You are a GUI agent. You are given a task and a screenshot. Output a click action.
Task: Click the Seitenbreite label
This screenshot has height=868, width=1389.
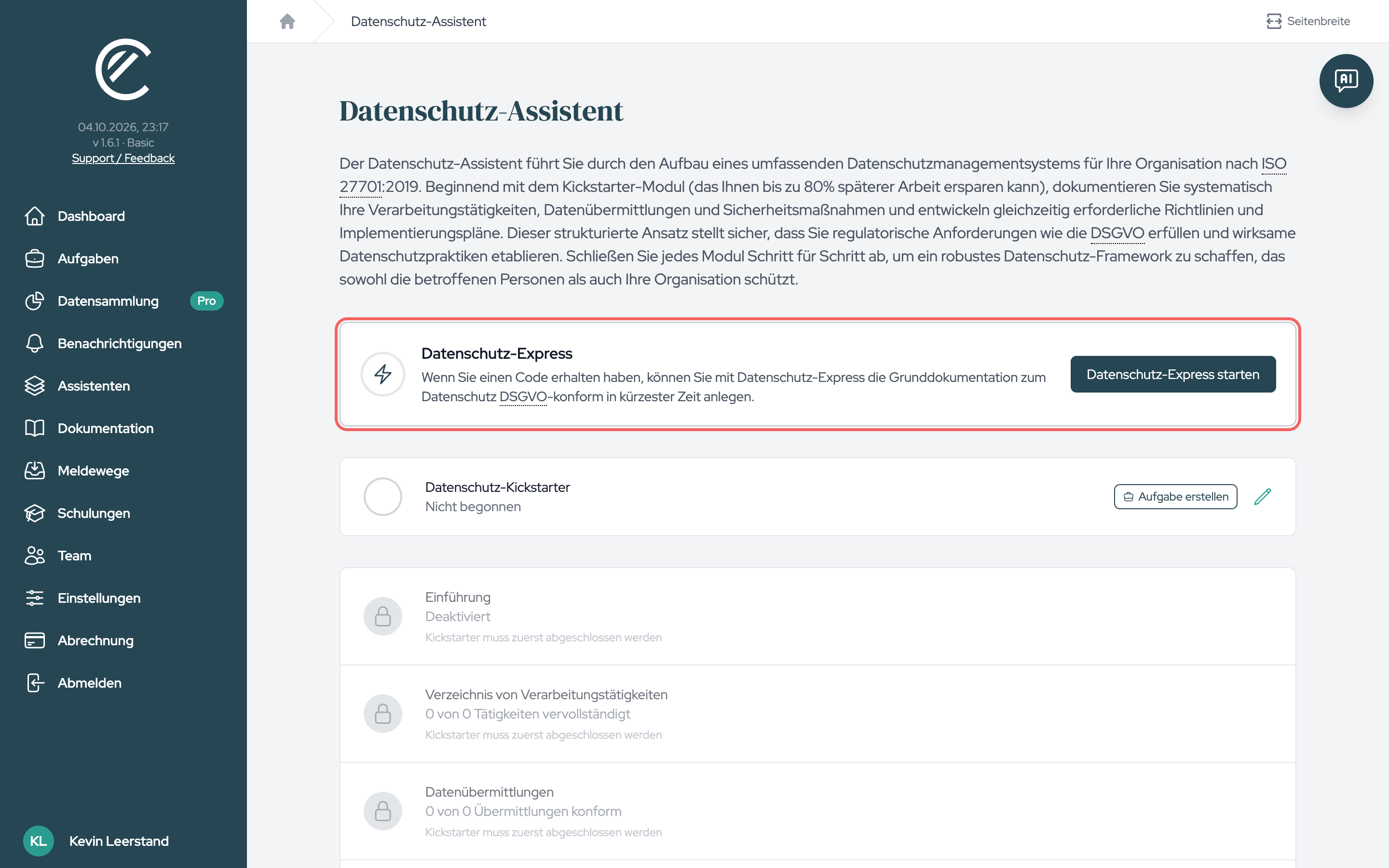point(1318,21)
